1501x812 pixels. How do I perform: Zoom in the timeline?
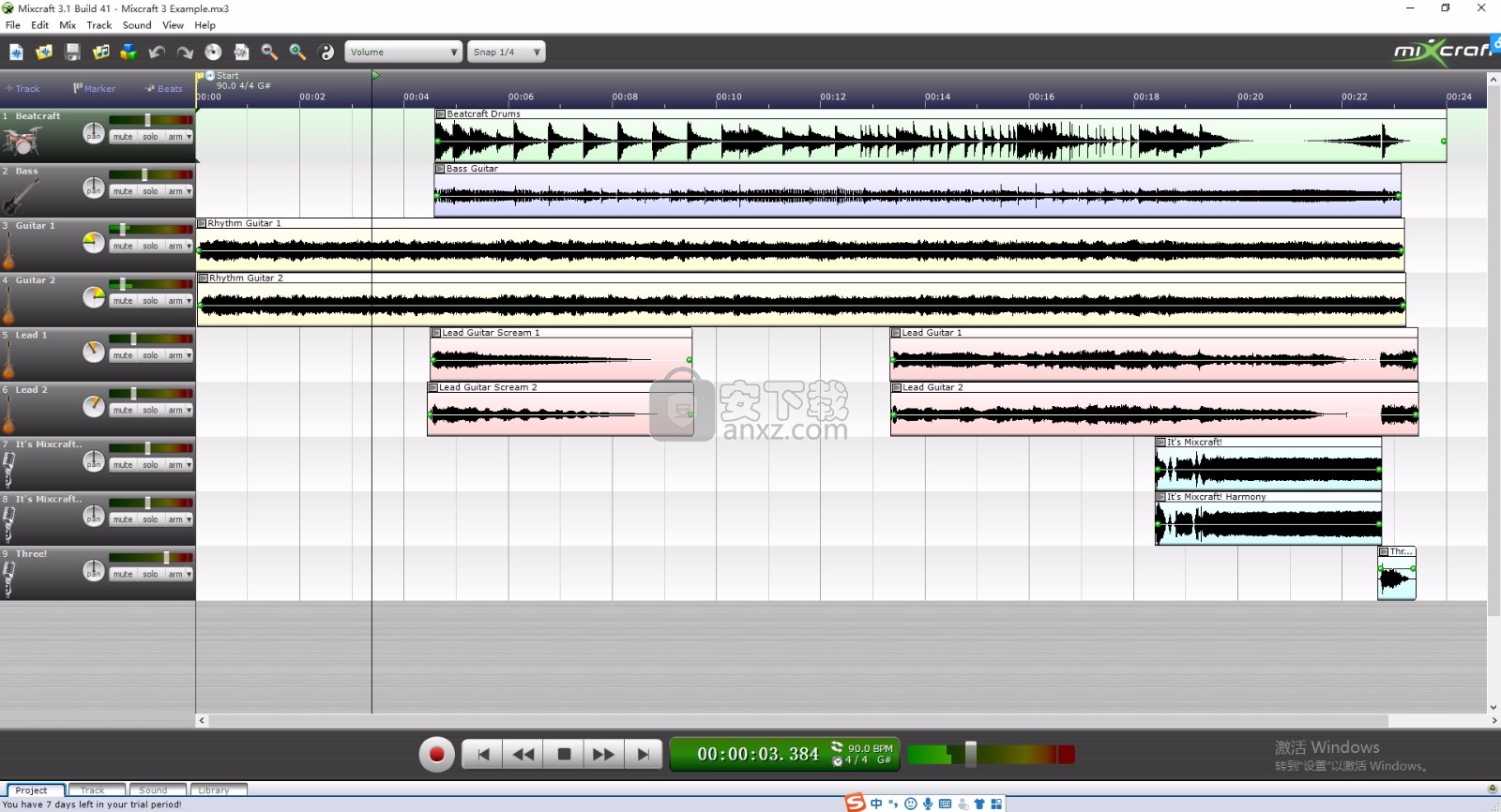(x=297, y=53)
